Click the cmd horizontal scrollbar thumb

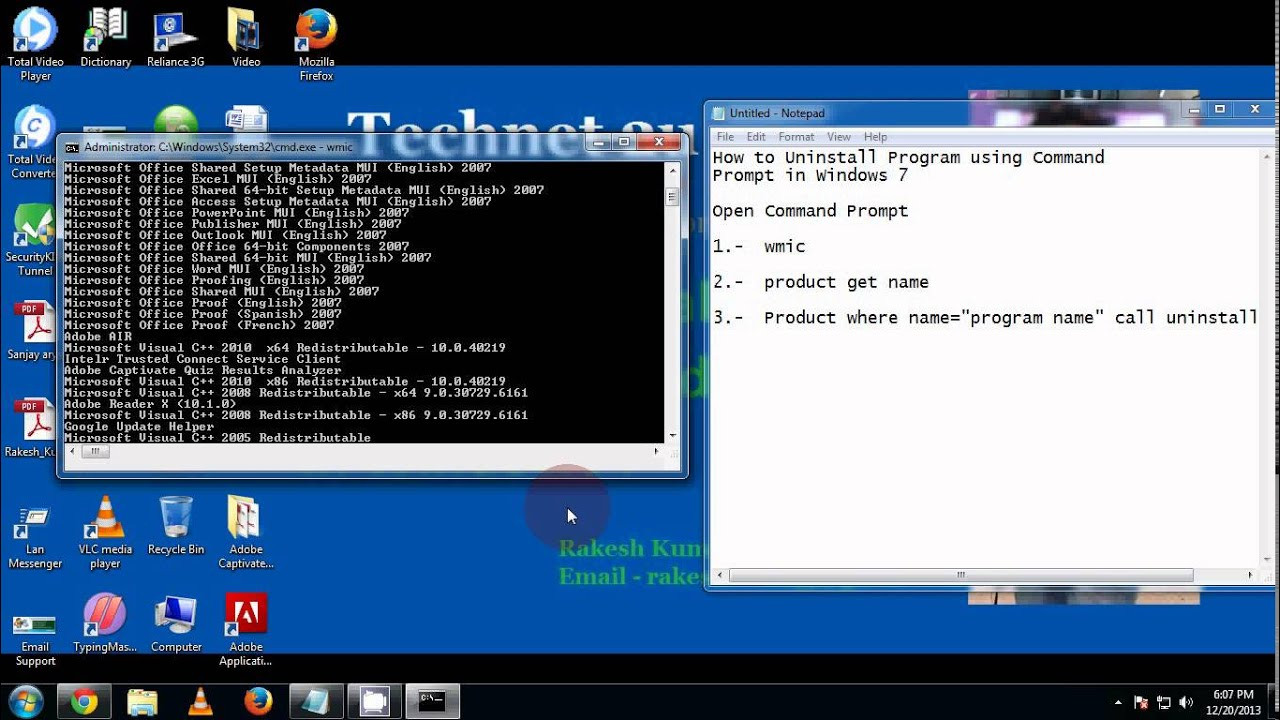(x=94, y=451)
